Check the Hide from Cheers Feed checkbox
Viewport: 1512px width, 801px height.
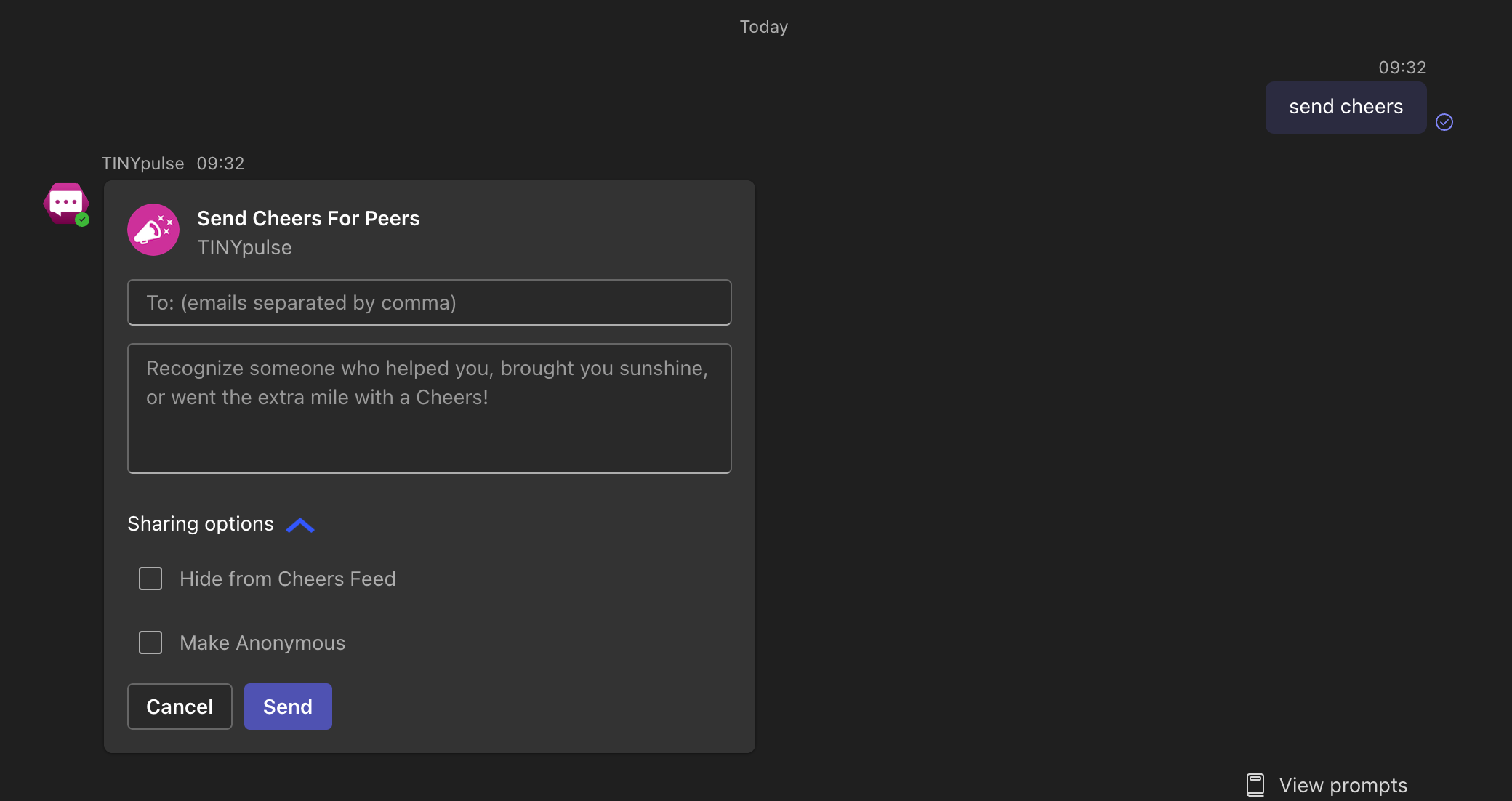click(150, 579)
